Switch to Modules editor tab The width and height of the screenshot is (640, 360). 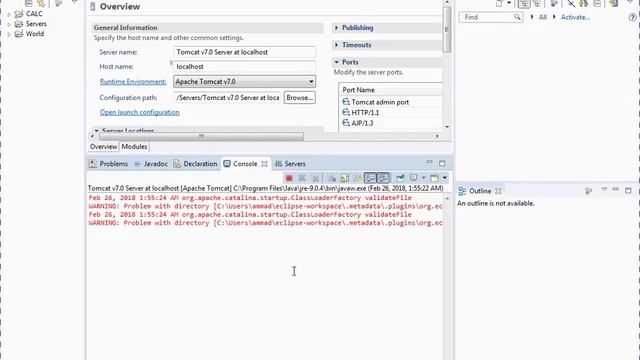[134, 147]
